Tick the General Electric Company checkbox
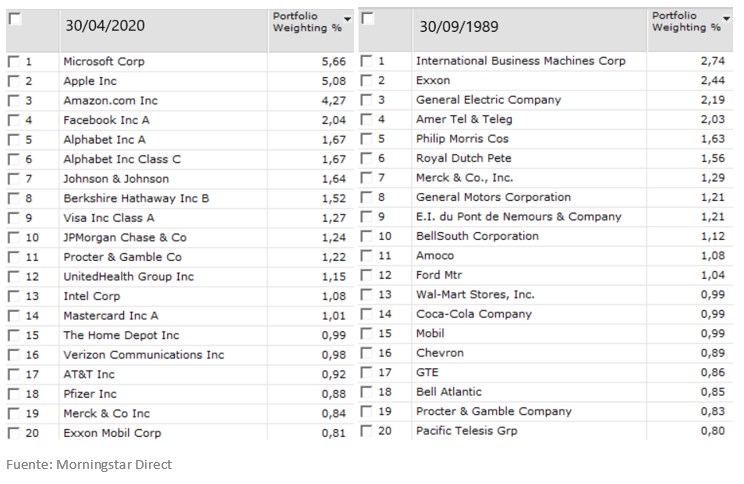The width and height of the screenshot is (744, 484). [x=366, y=100]
